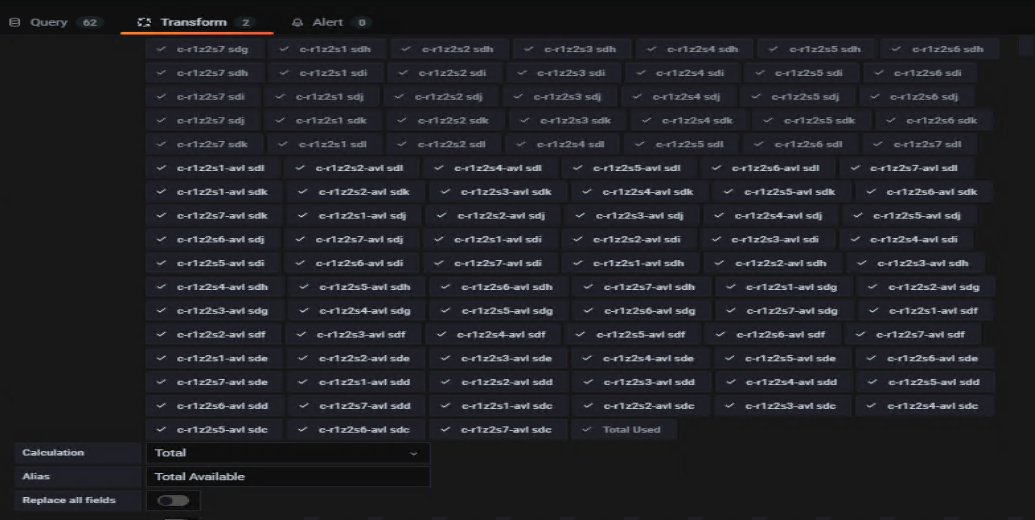Toggle field c-r1z2s1-avl sde

click(x=215, y=358)
